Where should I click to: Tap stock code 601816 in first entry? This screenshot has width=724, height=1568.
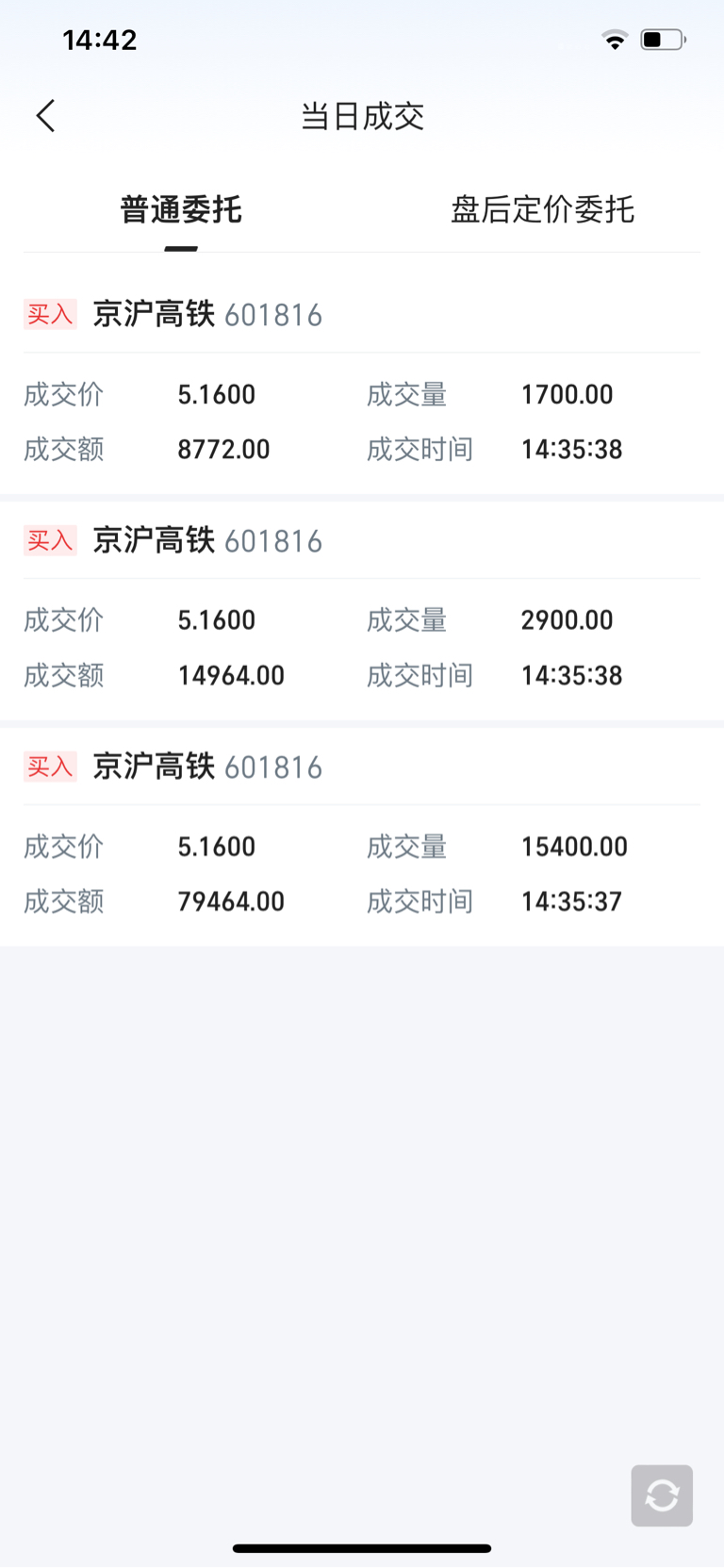pyautogui.click(x=273, y=315)
